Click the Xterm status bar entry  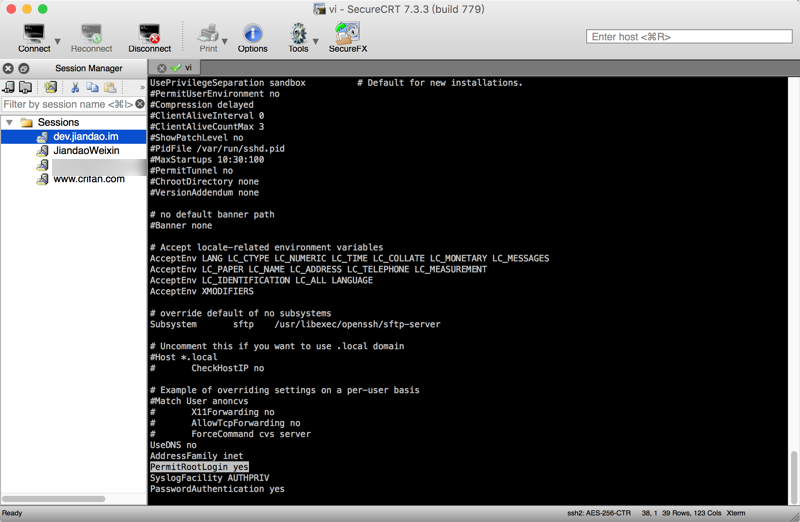point(736,513)
